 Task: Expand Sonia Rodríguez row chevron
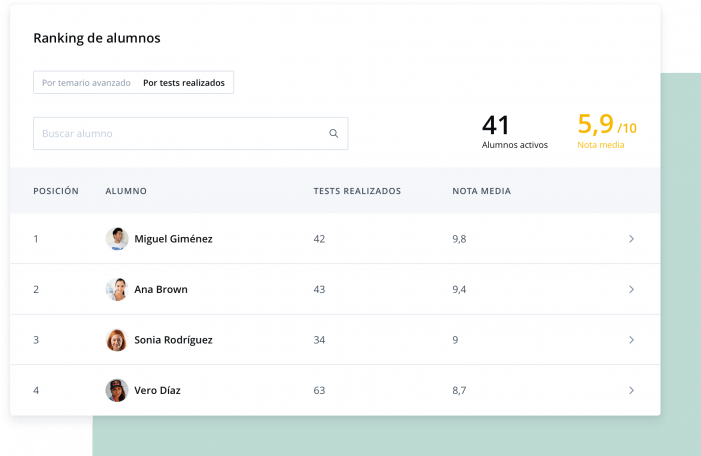pos(631,340)
